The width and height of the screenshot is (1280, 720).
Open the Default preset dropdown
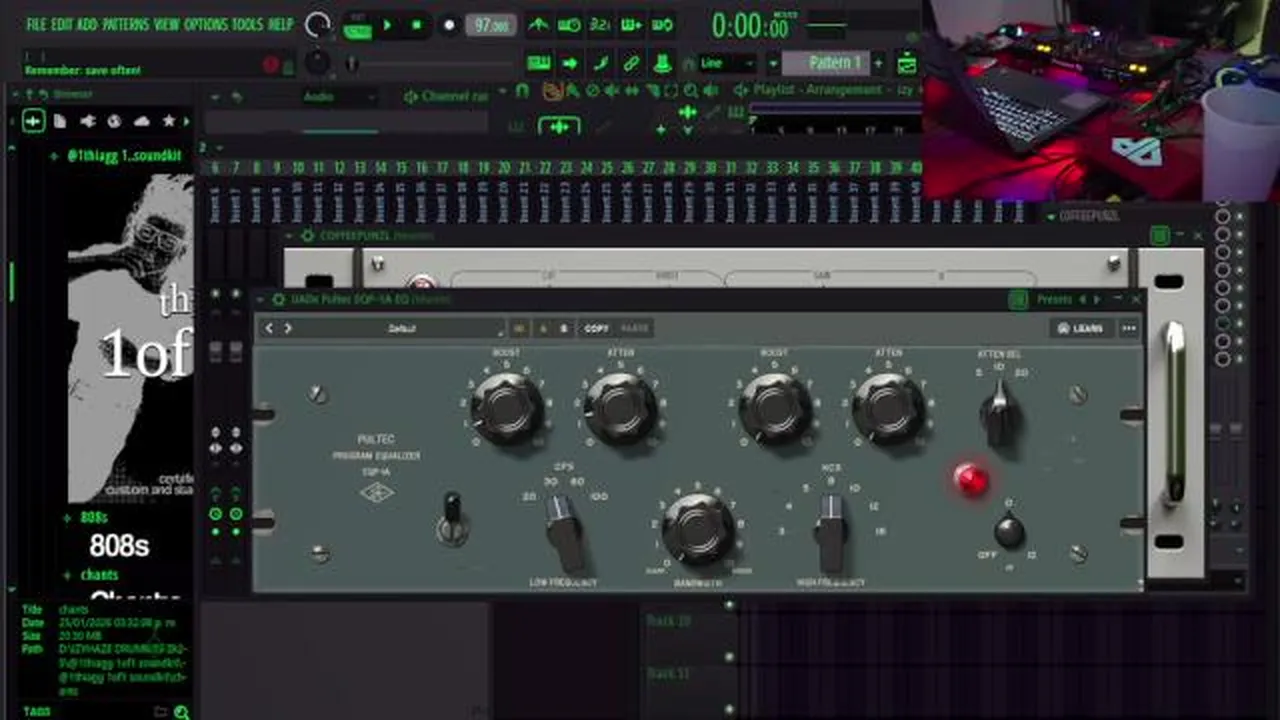click(x=403, y=328)
